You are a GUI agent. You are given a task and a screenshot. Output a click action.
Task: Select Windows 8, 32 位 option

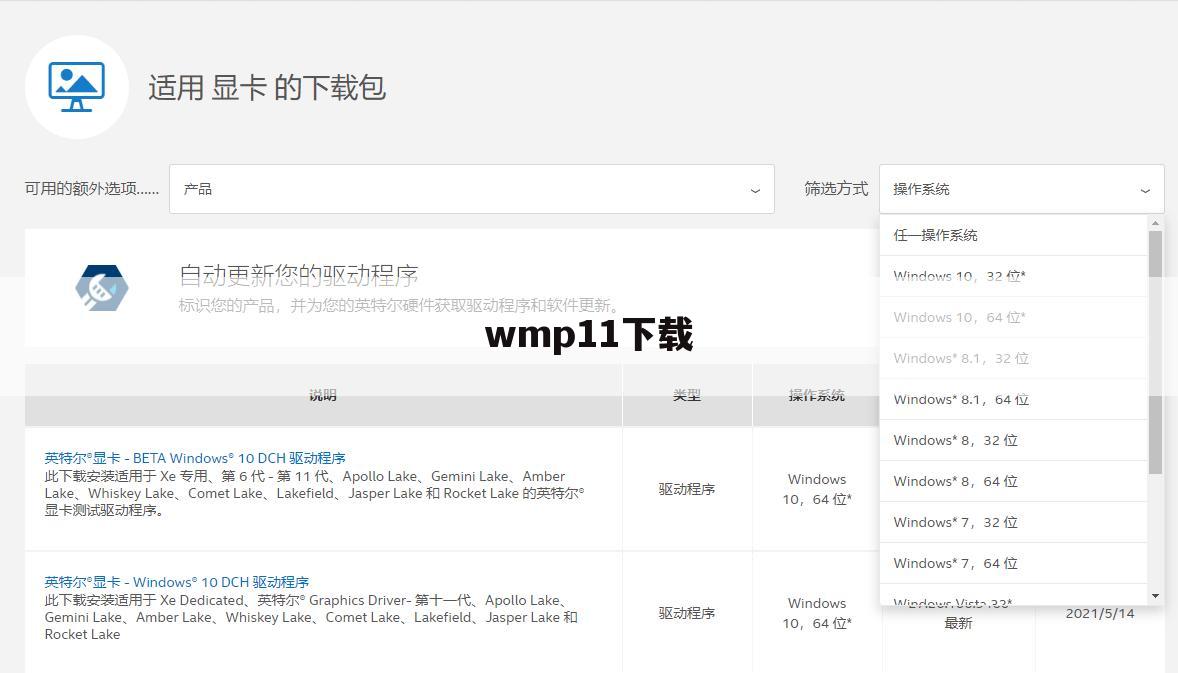tap(1013, 440)
